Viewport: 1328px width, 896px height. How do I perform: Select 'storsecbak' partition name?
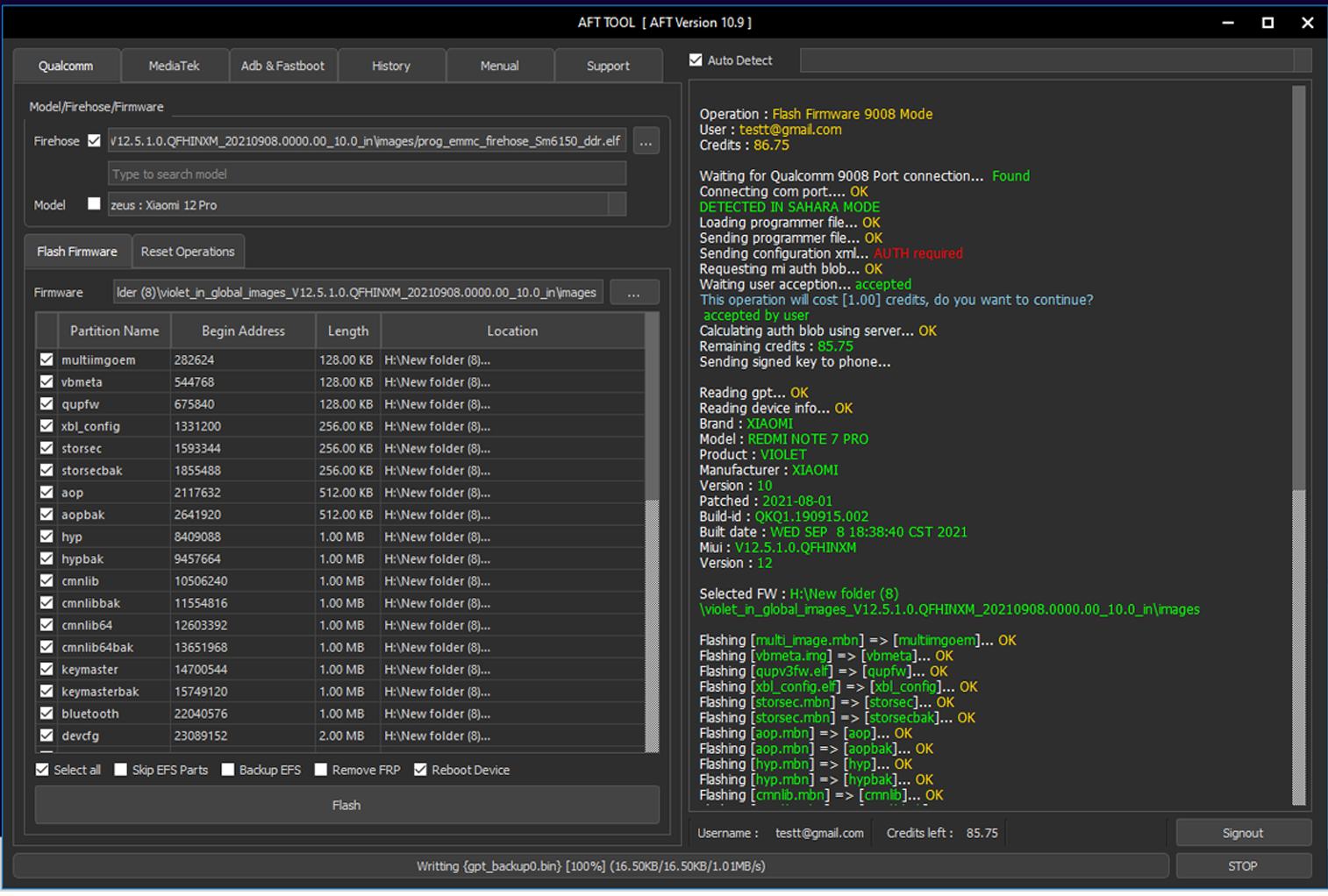92,470
